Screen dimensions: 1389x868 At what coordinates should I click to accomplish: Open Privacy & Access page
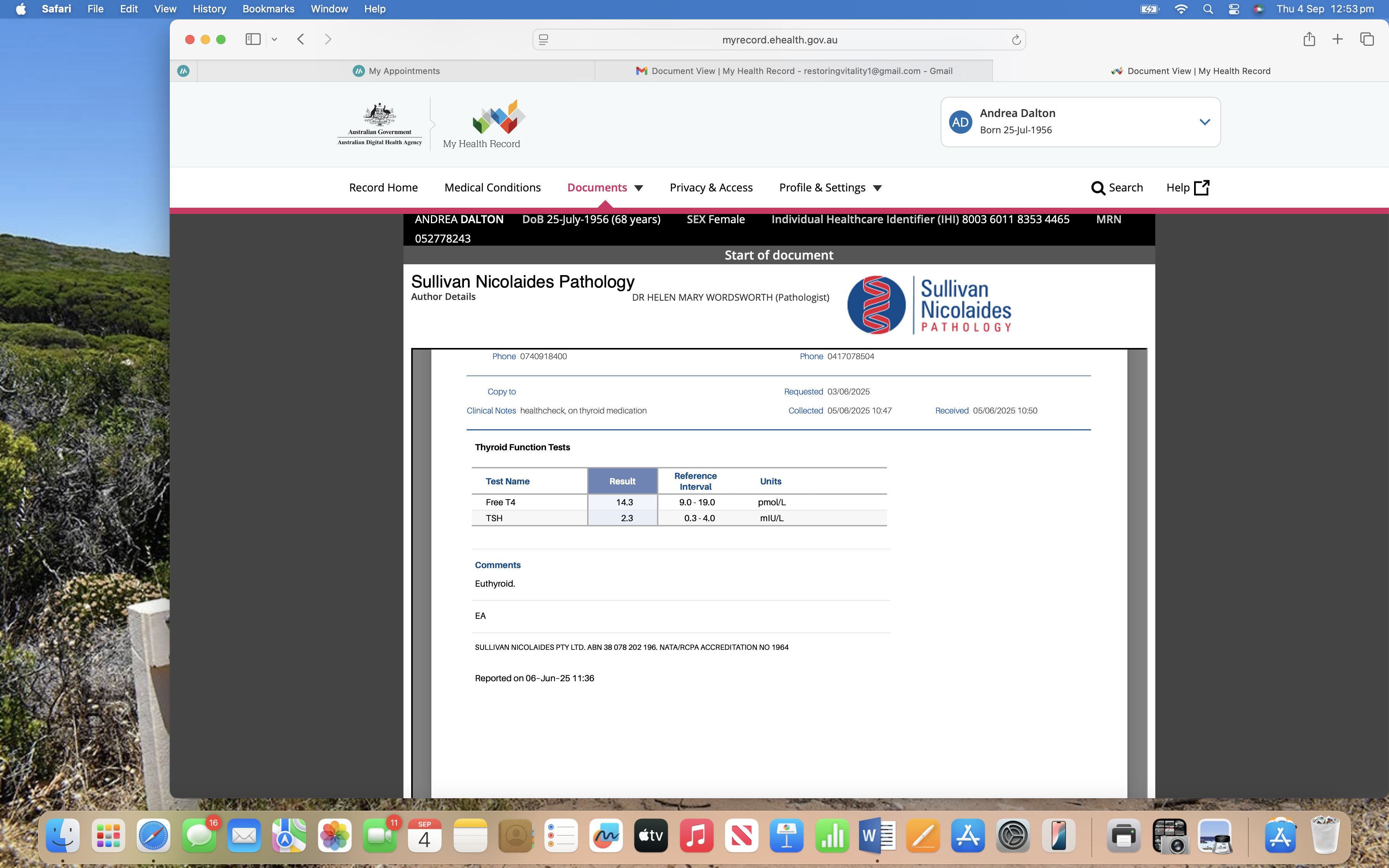[x=710, y=188]
